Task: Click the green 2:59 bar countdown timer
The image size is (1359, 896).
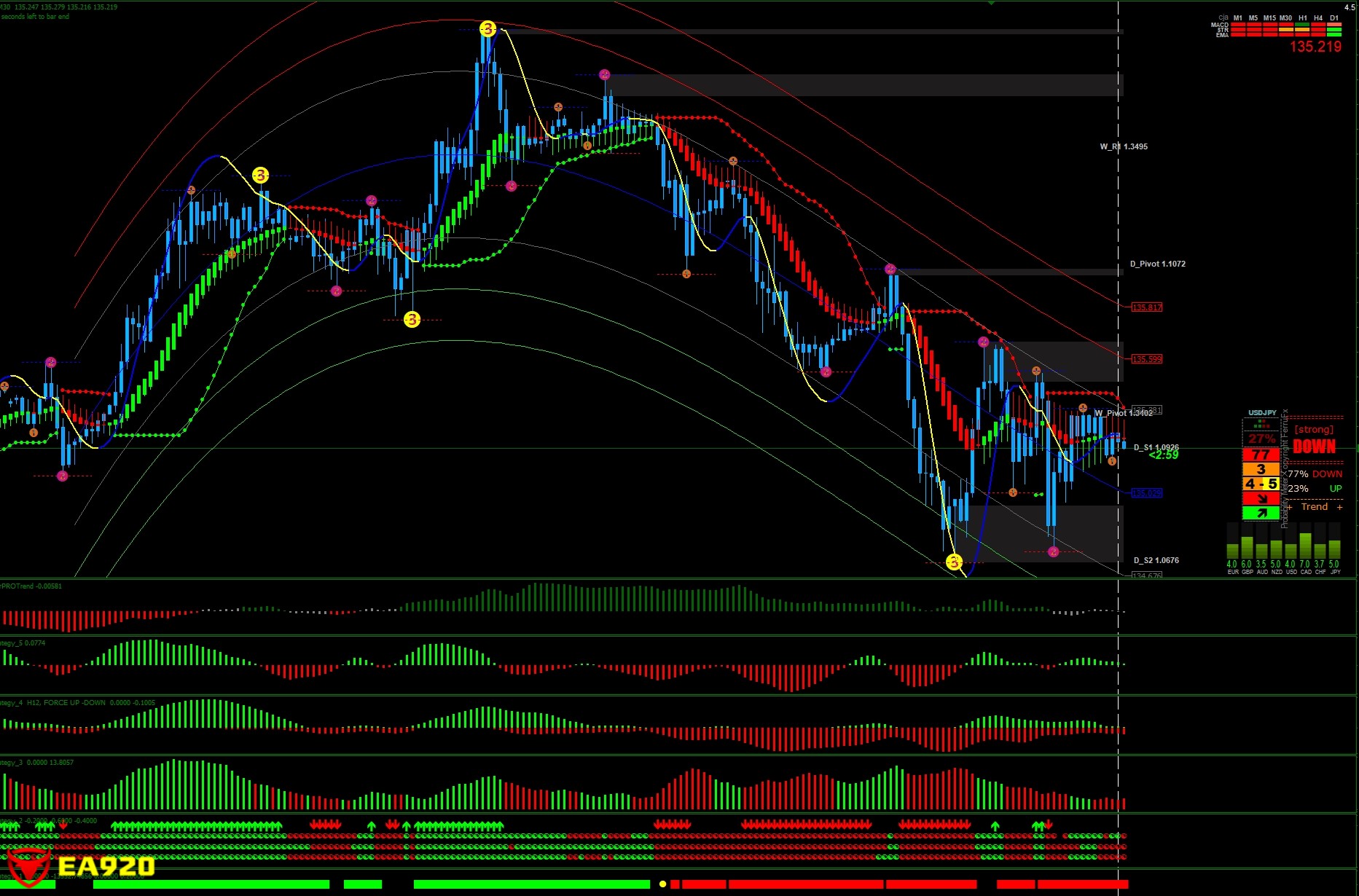Action: point(1164,455)
